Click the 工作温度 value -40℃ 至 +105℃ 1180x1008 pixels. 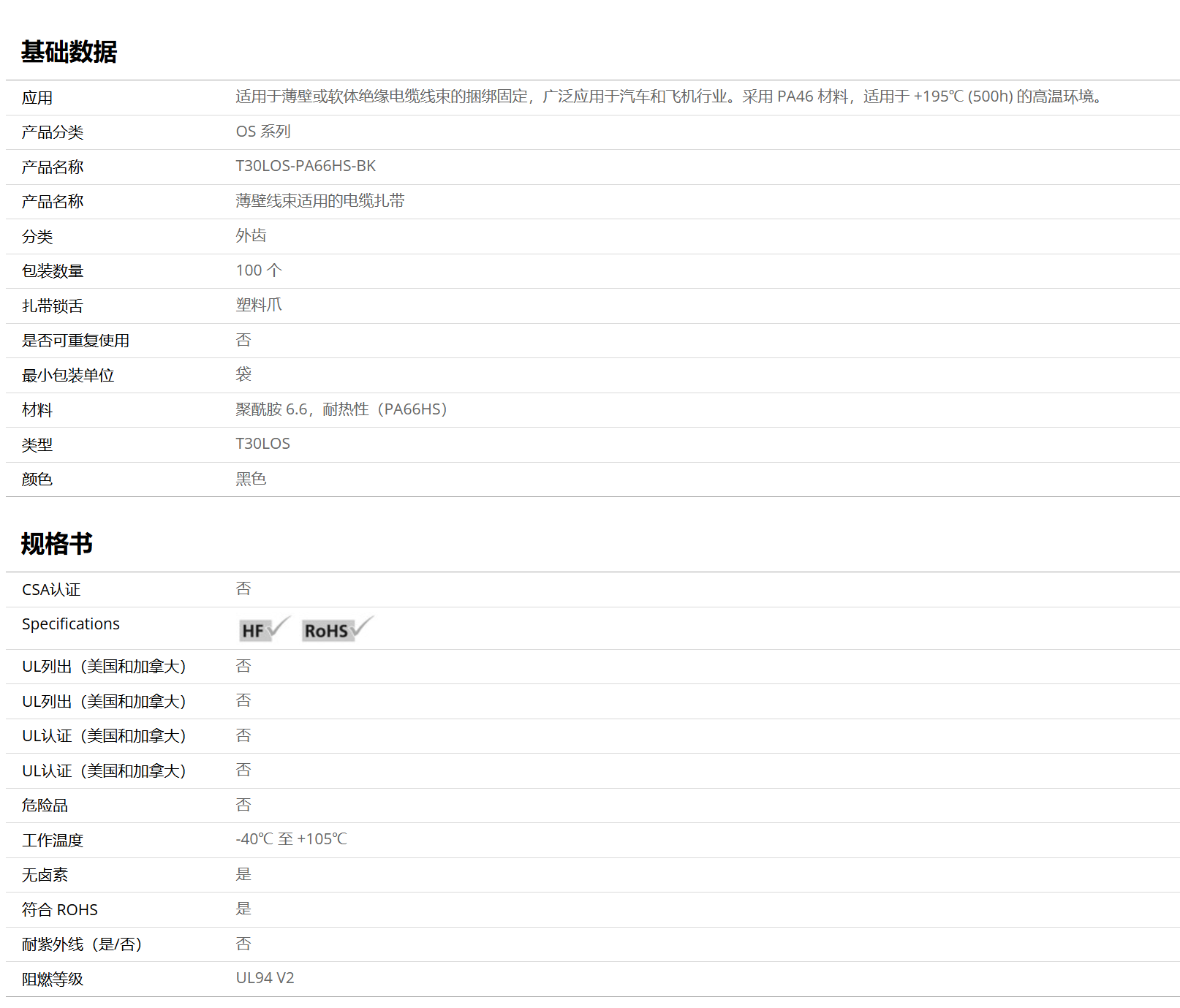point(291,839)
